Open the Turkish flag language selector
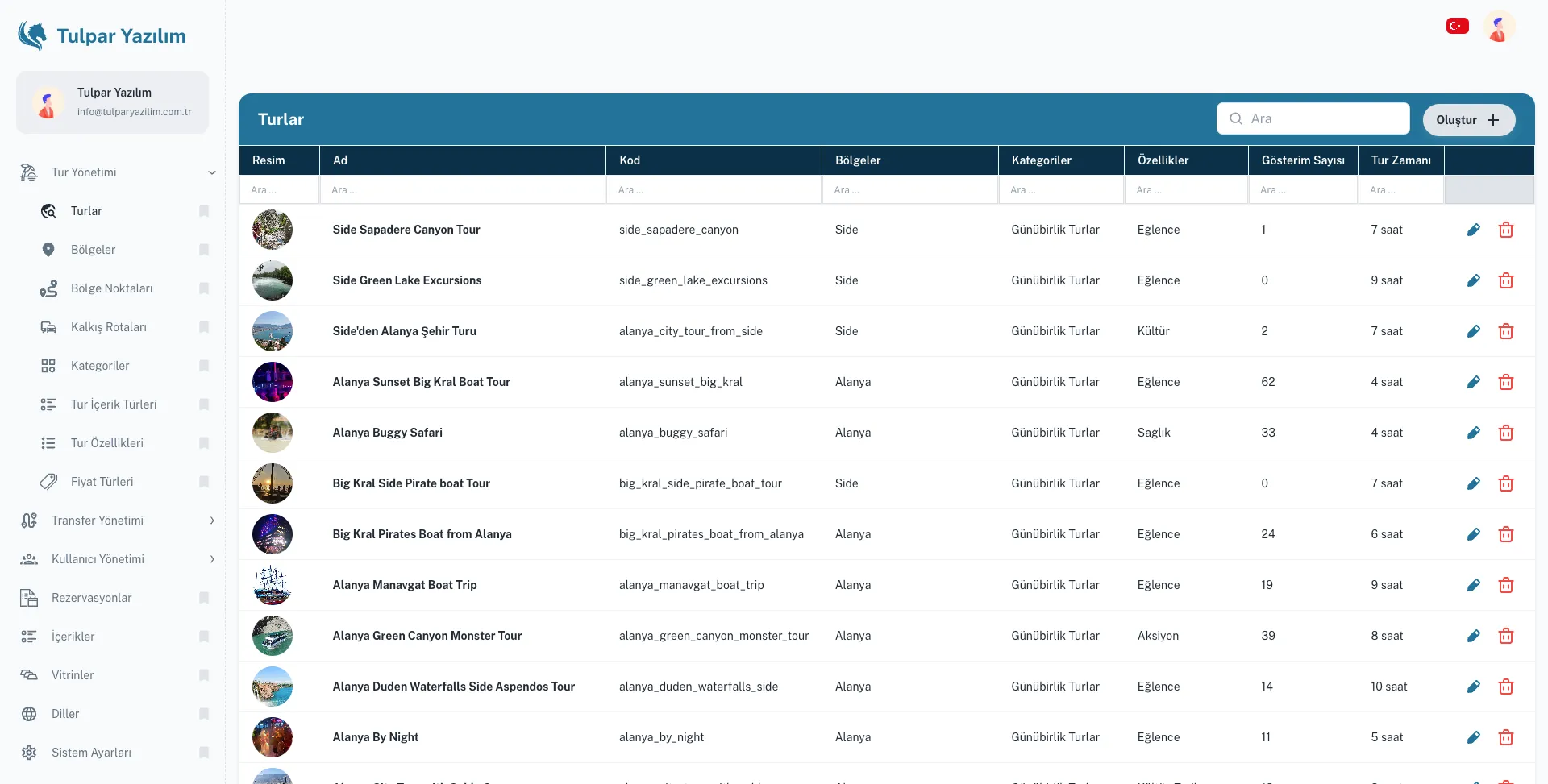Image resolution: width=1548 pixels, height=784 pixels. tap(1457, 26)
